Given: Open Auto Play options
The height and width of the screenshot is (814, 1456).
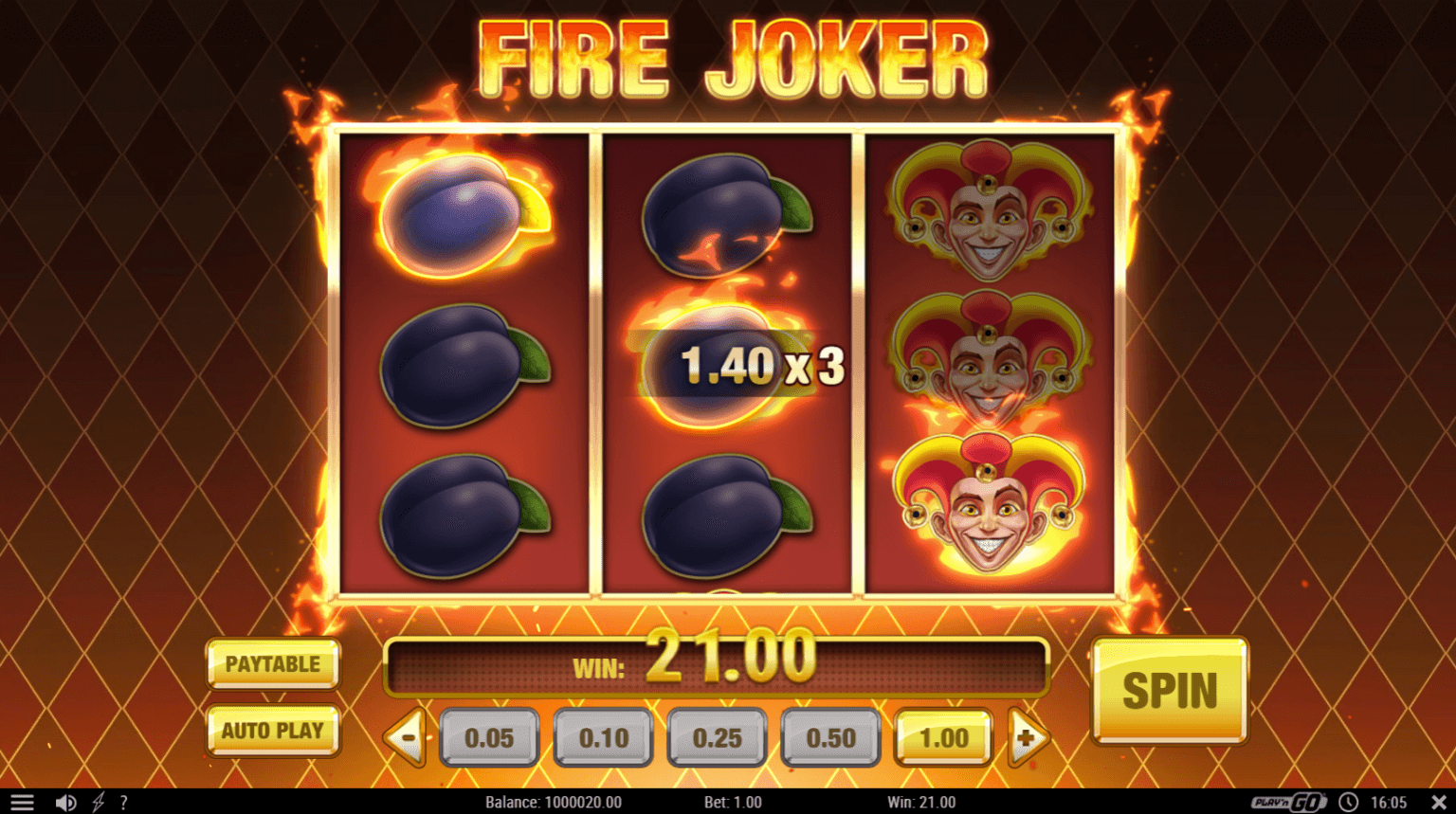Looking at the screenshot, I should [273, 731].
